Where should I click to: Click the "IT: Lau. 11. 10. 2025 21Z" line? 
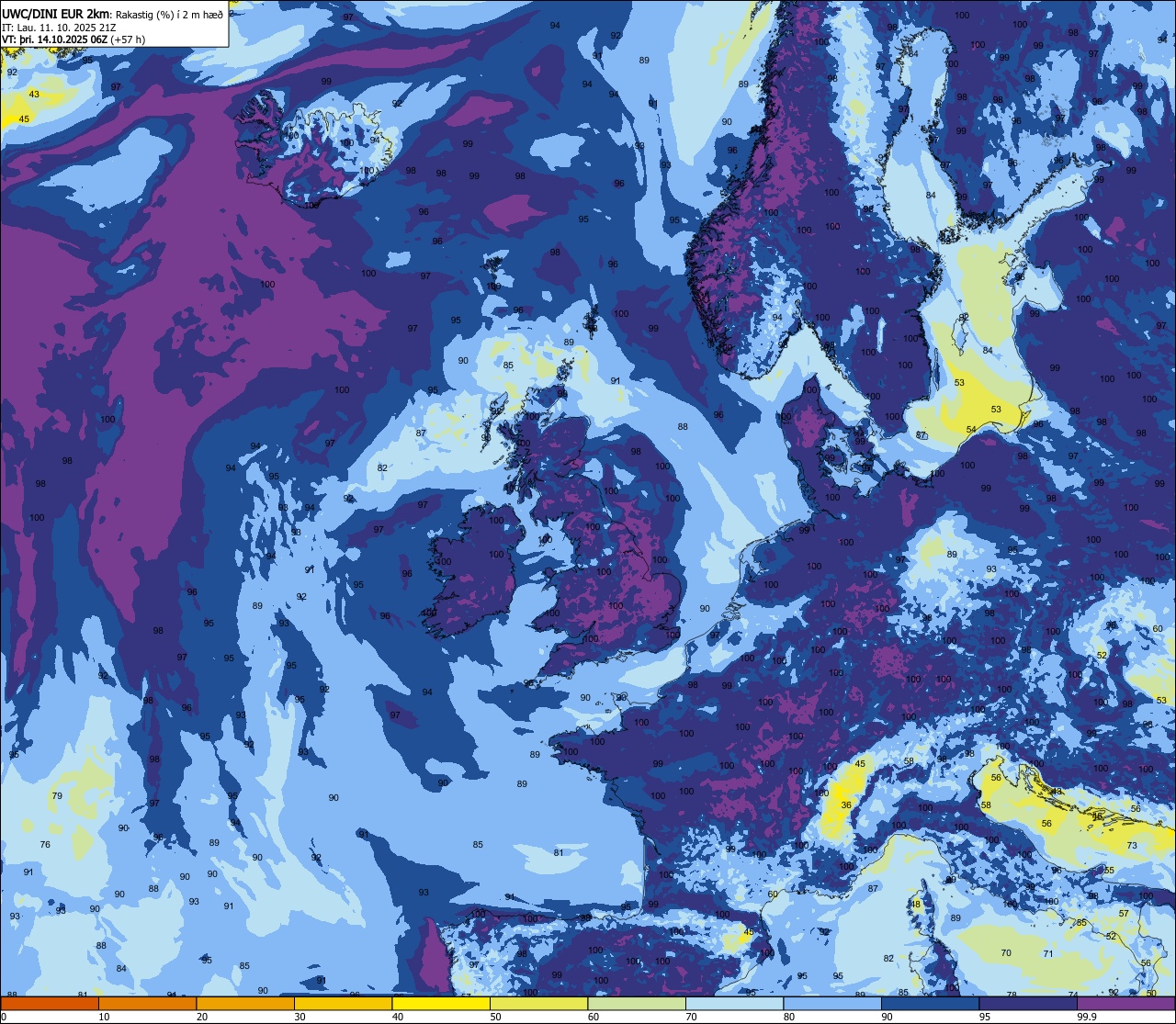58,27
